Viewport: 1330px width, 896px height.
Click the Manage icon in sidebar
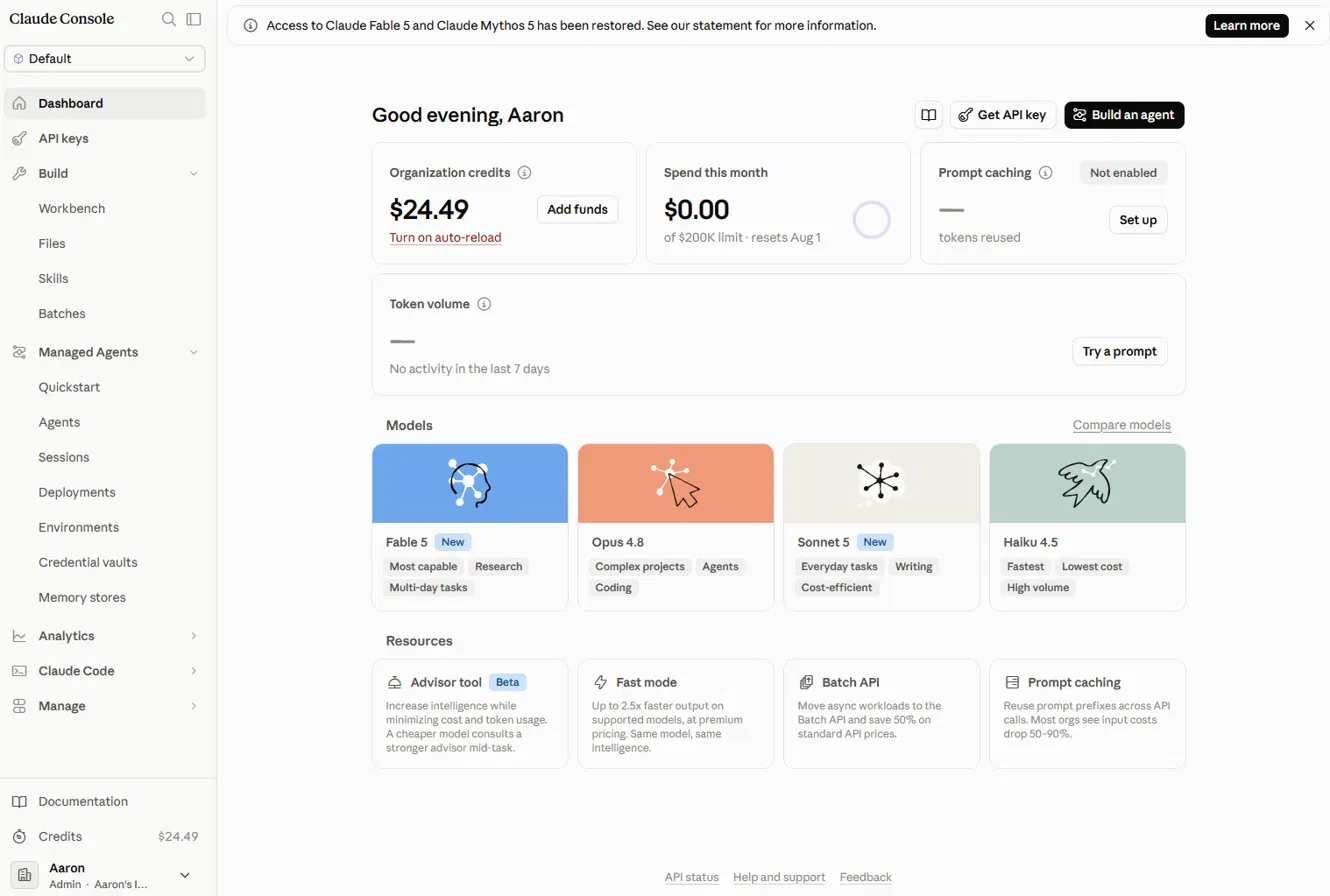[x=19, y=706]
